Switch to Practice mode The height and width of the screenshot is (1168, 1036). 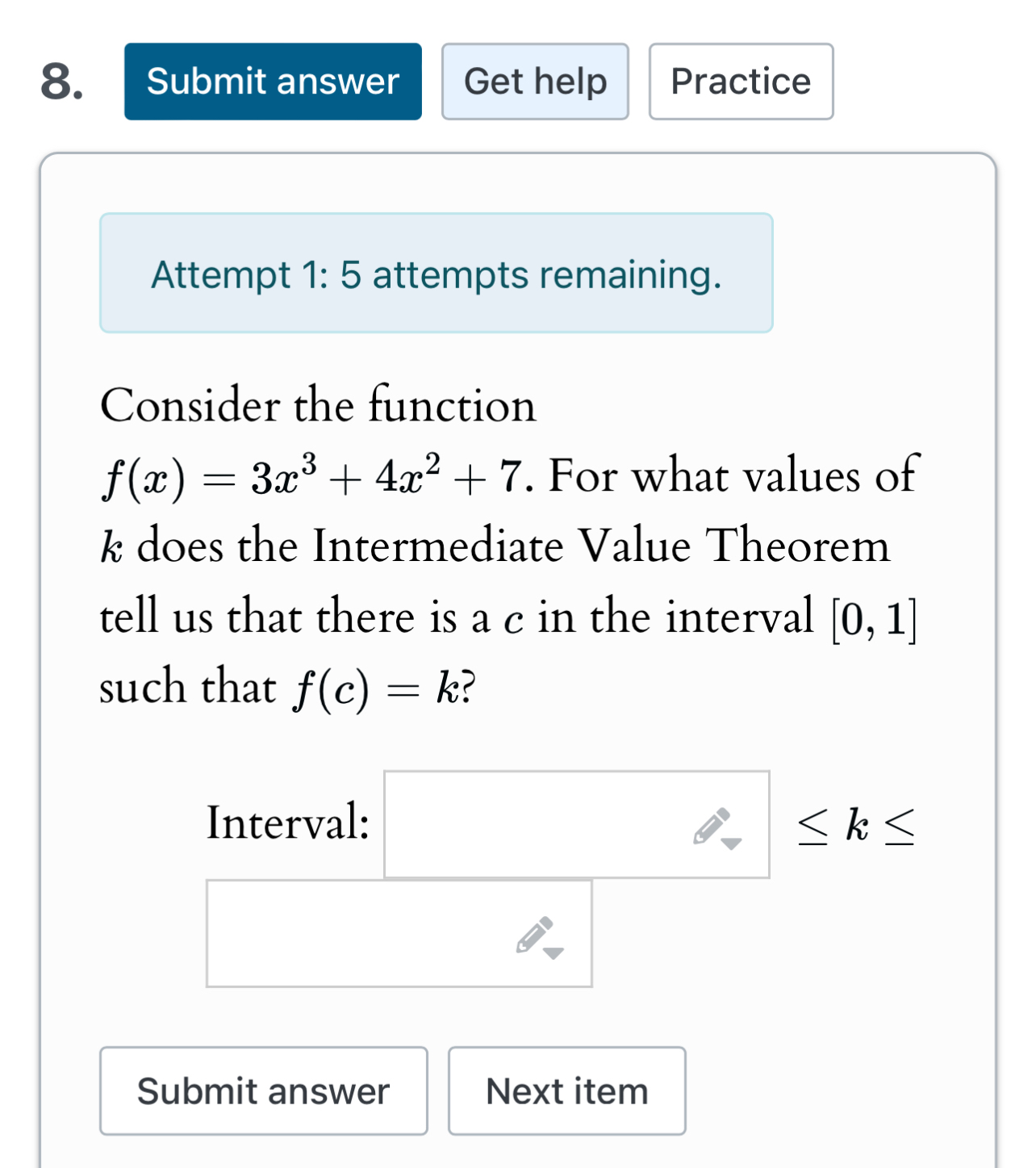[740, 81]
